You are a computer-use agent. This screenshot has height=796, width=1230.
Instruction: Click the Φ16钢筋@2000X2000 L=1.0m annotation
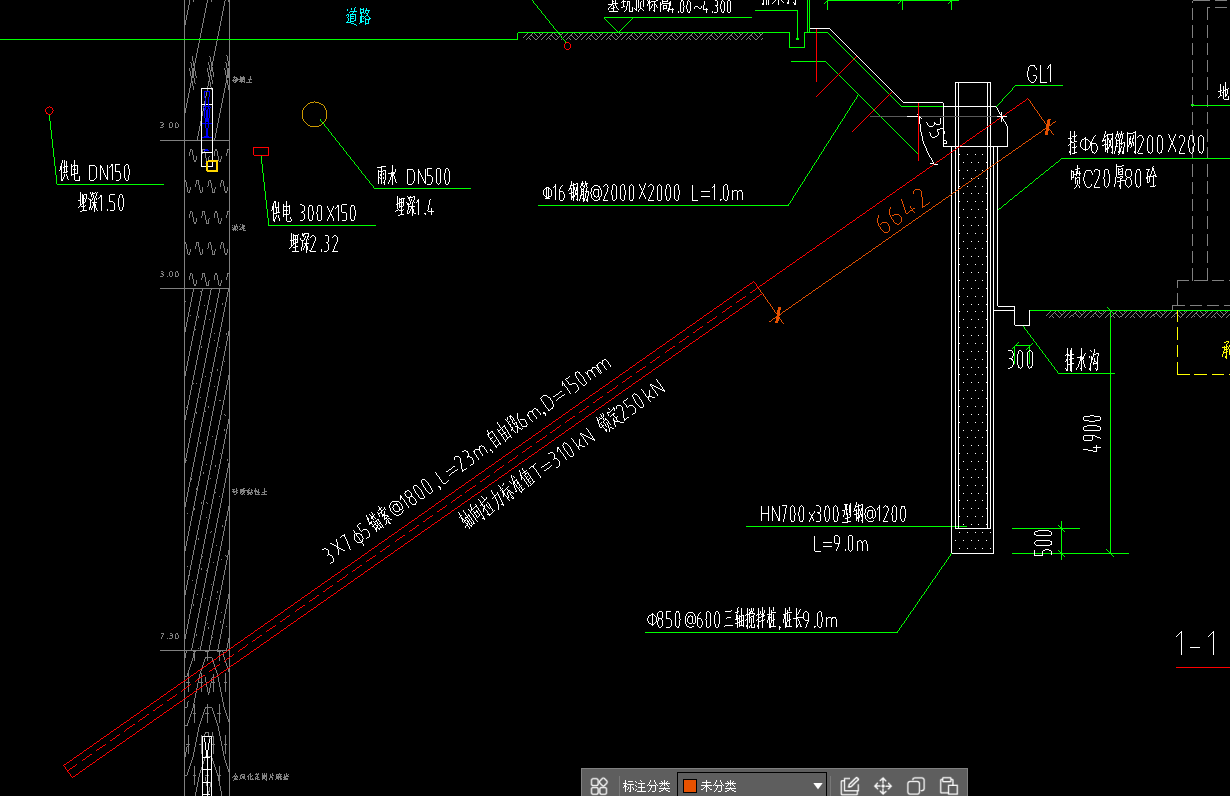[643, 194]
